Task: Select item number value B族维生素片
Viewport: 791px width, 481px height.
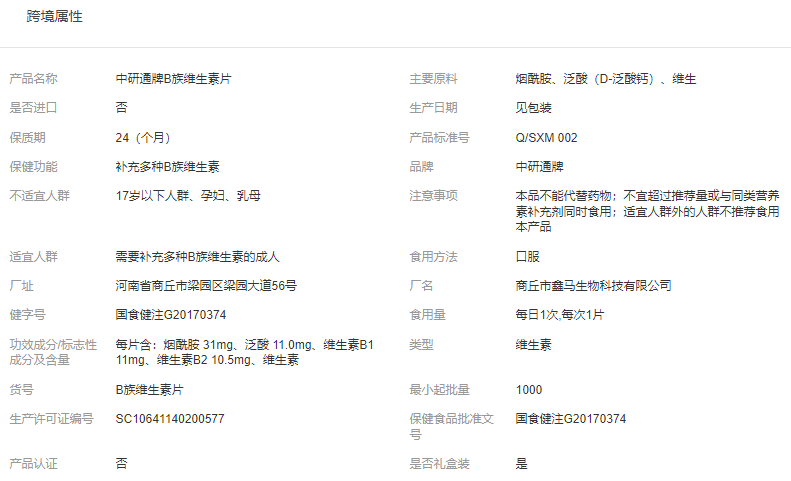Action: (149, 390)
